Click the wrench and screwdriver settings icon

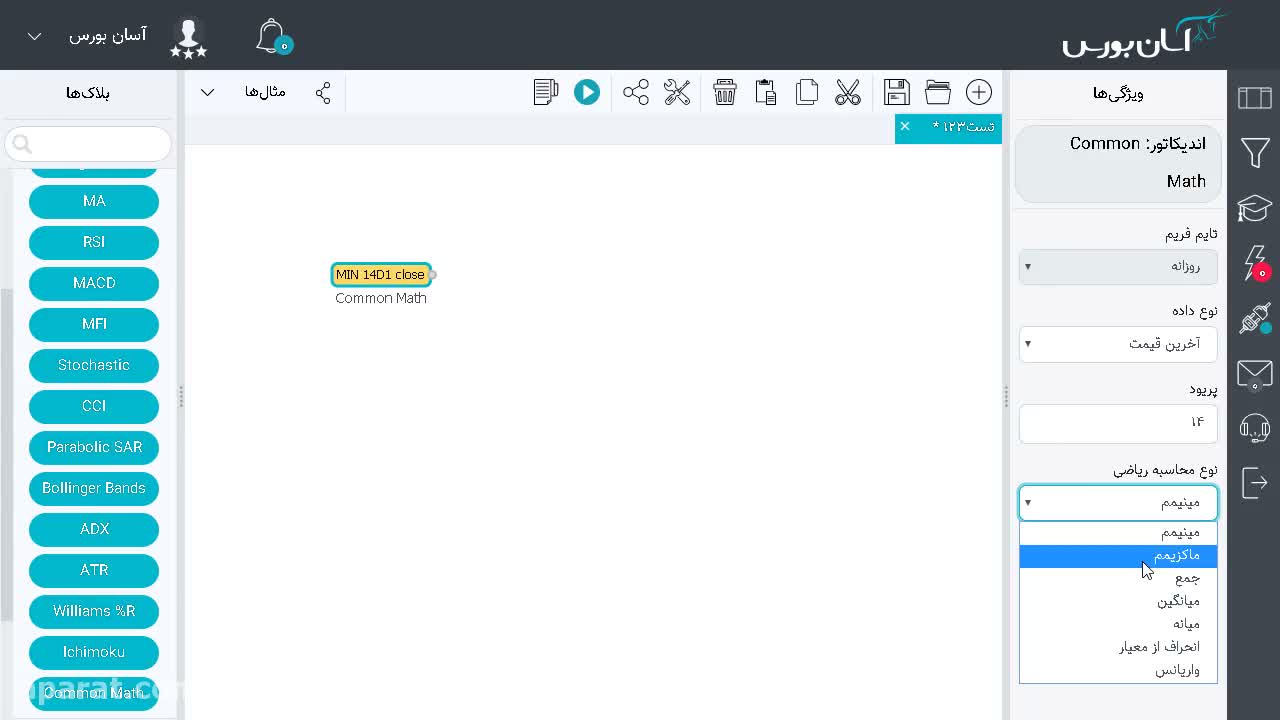[677, 93]
